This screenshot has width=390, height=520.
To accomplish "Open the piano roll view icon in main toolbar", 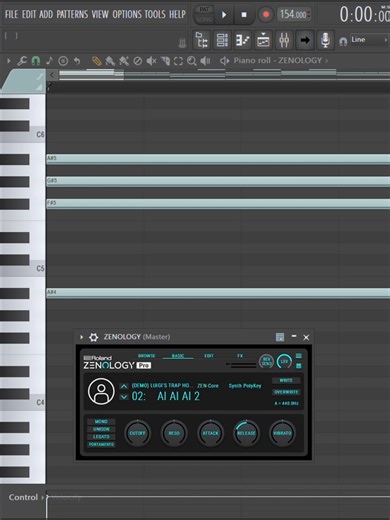I will point(243,40).
